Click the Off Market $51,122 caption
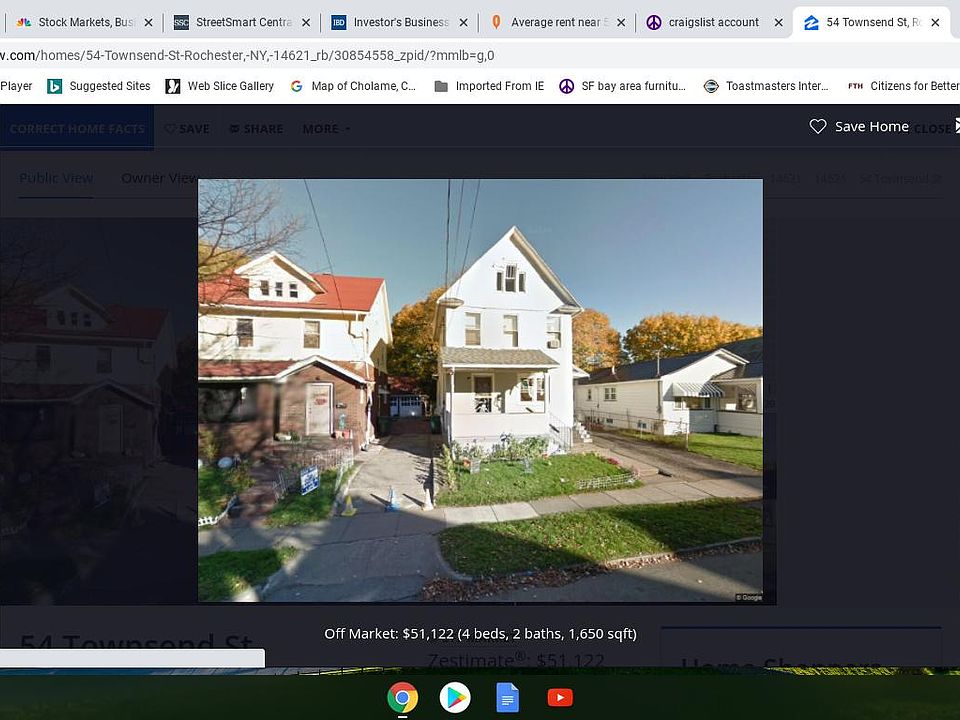Viewport: 960px width, 720px height. (481, 634)
